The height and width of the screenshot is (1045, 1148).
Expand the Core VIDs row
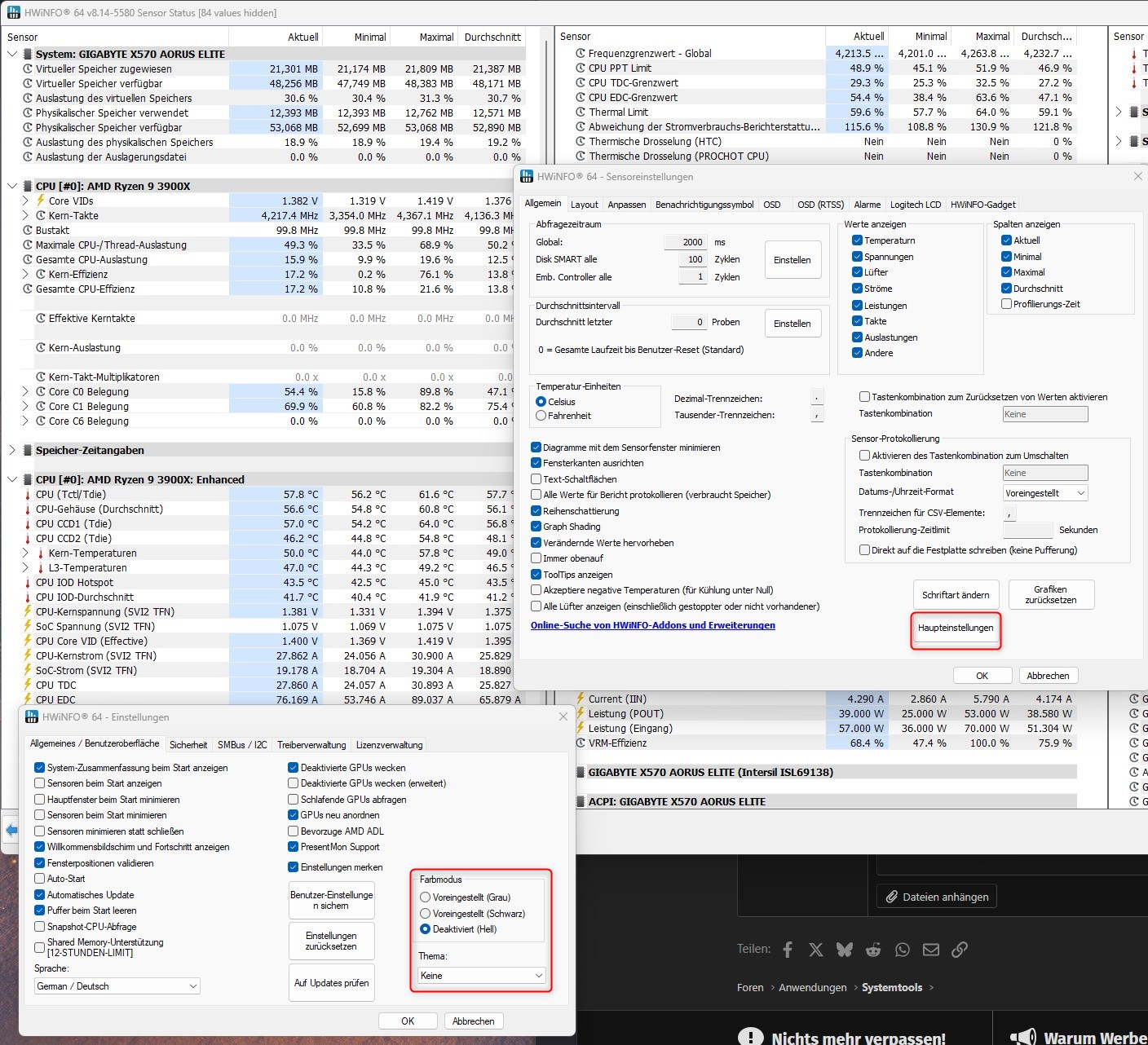point(25,201)
